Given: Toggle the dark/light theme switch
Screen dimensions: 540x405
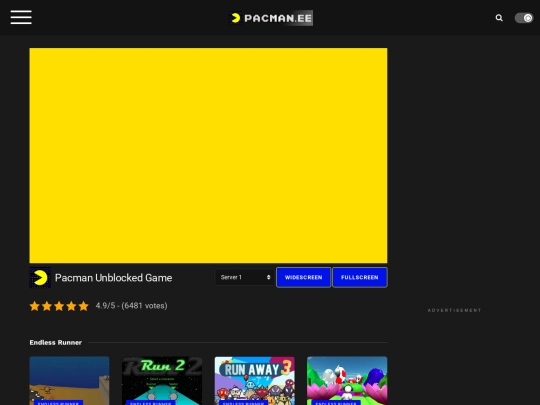Looking at the screenshot, I should 524,18.
